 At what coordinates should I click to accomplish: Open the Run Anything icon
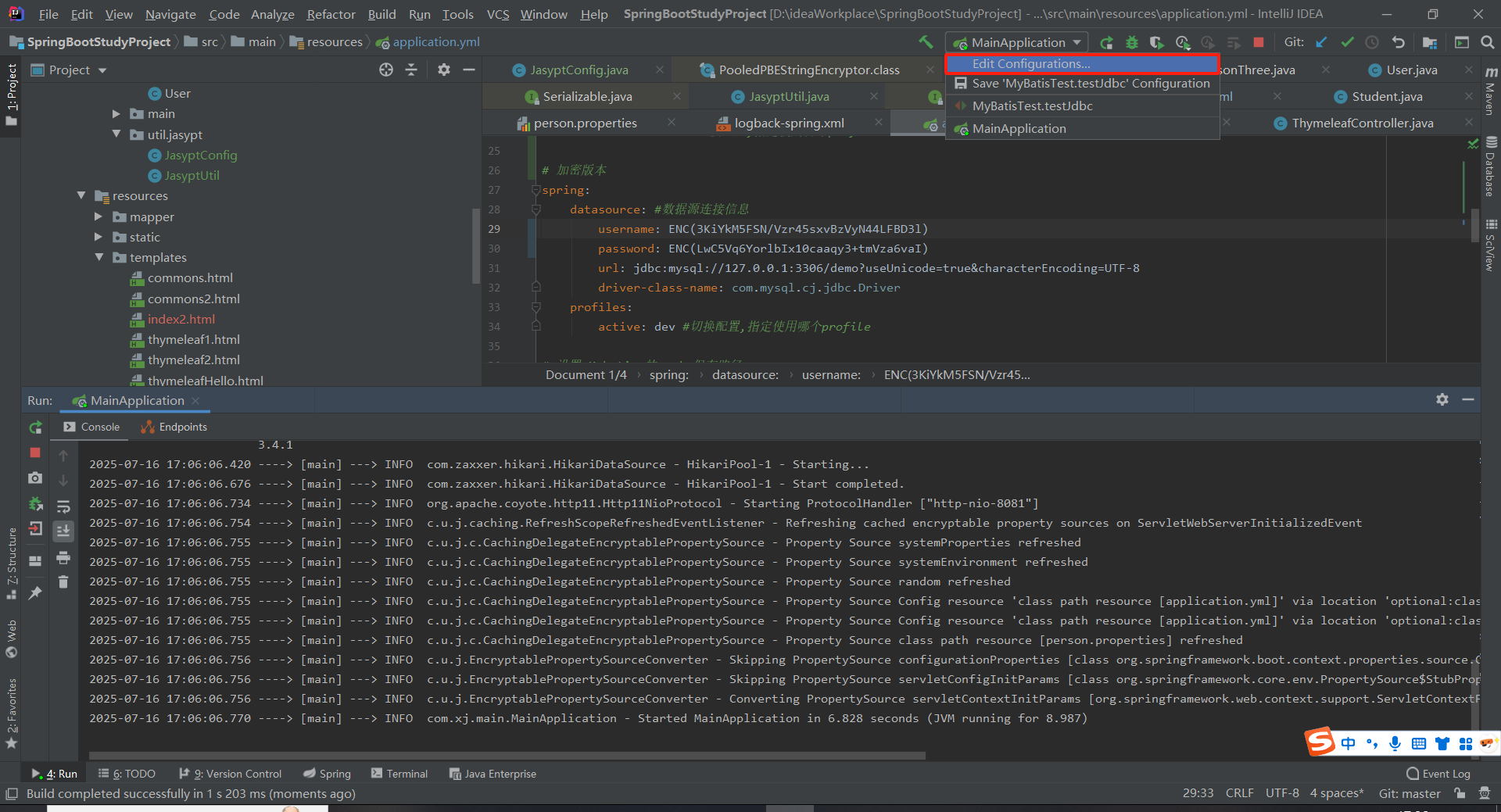[x=1462, y=42]
